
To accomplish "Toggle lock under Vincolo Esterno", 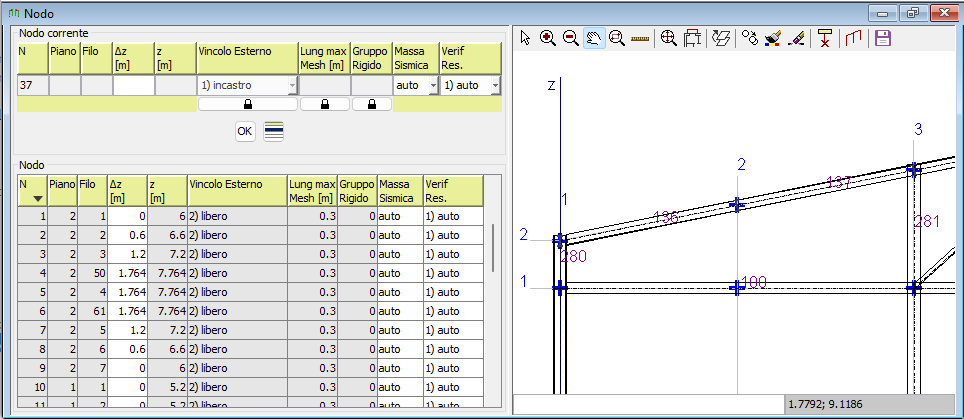I will click(248, 104).
